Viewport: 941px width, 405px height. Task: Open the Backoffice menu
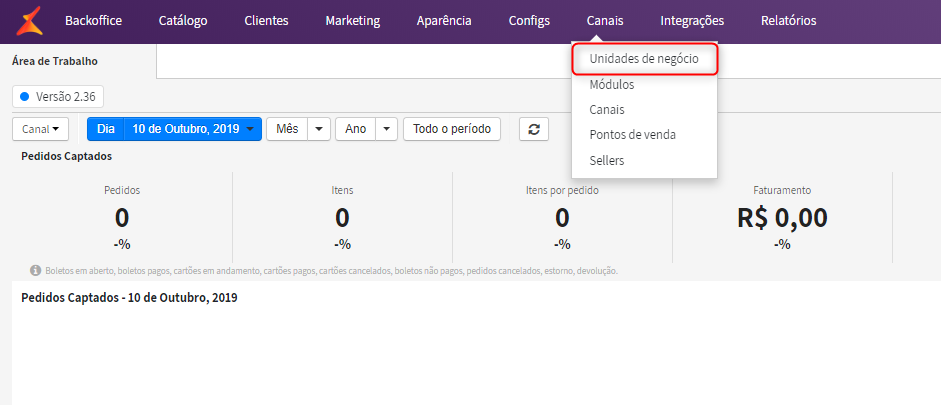click(93, 21)
